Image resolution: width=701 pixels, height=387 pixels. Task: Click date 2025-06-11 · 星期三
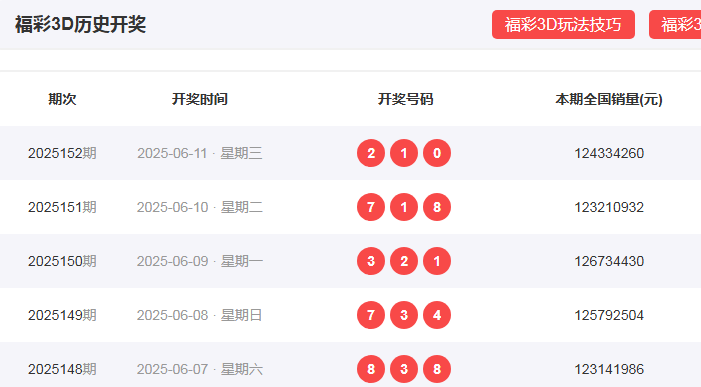(200, 153)
